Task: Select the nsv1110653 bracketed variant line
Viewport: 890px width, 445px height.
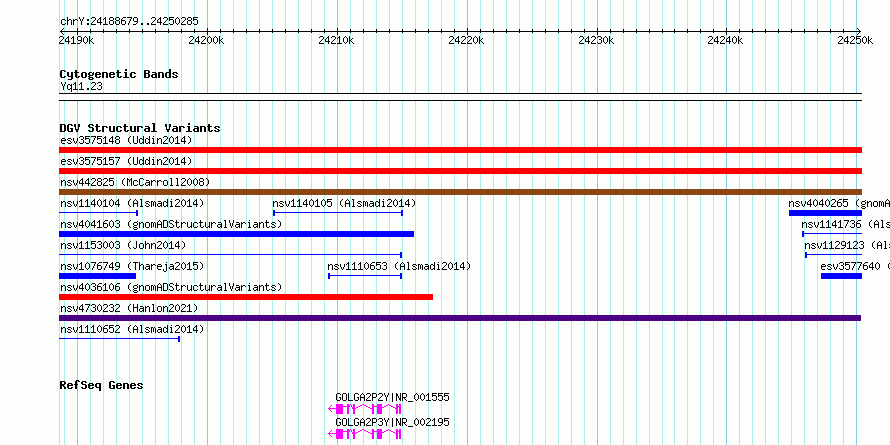Action: pos(365,276)
